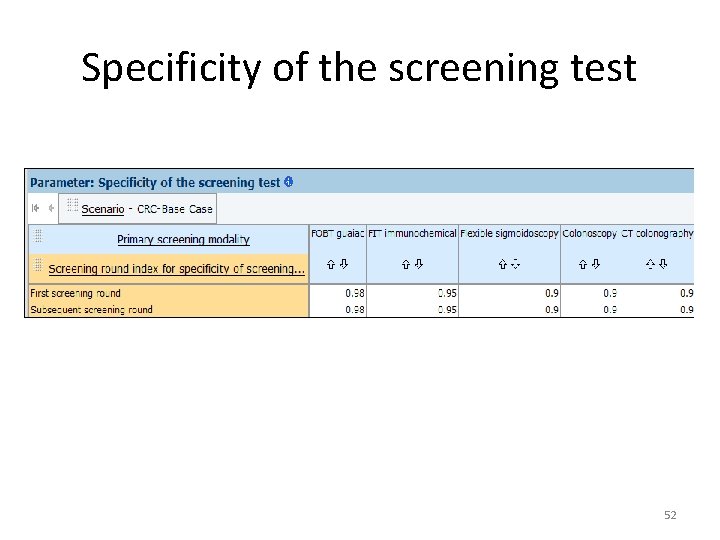Click the info icon beside the parameter title
This screenshot has height=540, width=720.
click(x=288, y=182)
